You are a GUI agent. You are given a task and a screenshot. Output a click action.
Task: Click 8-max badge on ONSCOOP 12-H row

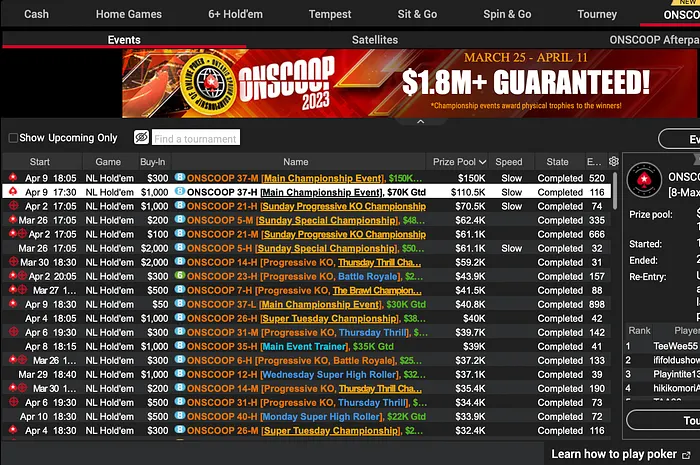click(x=179, y=374)
